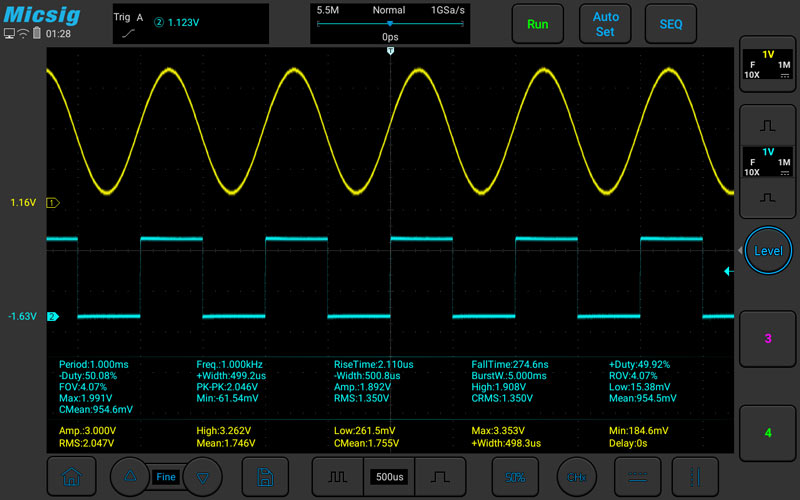The image size is (800, 500).
Task: Tap the single-pulse timebase icon
Action: (x=440, y=477)
